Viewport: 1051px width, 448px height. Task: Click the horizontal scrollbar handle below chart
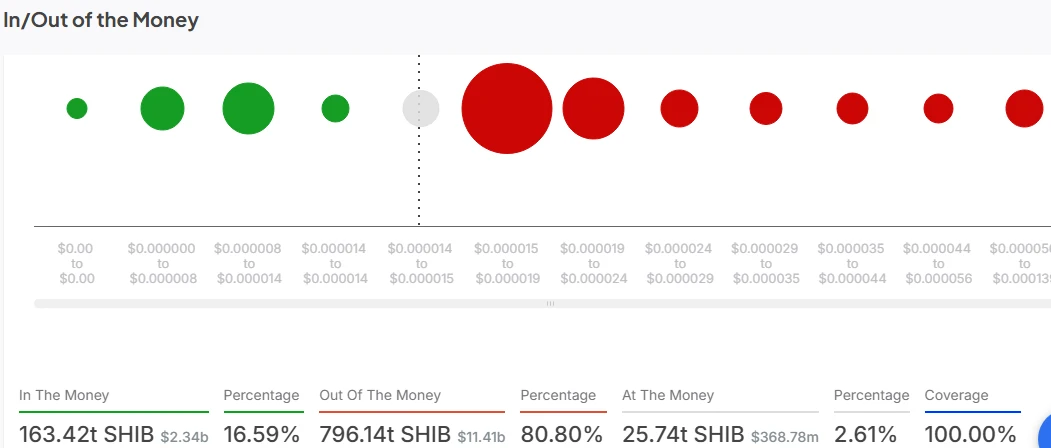click(x=550, y=303)
